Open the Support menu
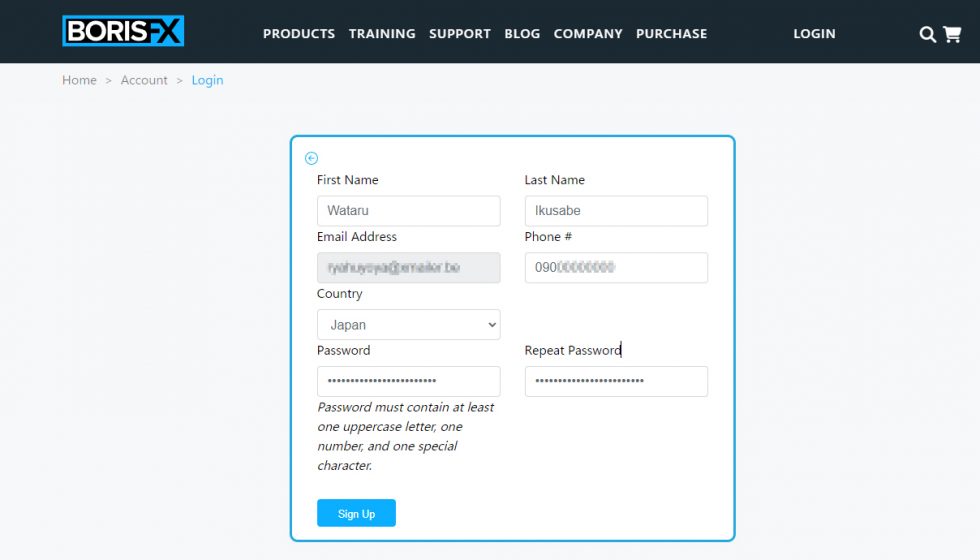 (459, 34)
